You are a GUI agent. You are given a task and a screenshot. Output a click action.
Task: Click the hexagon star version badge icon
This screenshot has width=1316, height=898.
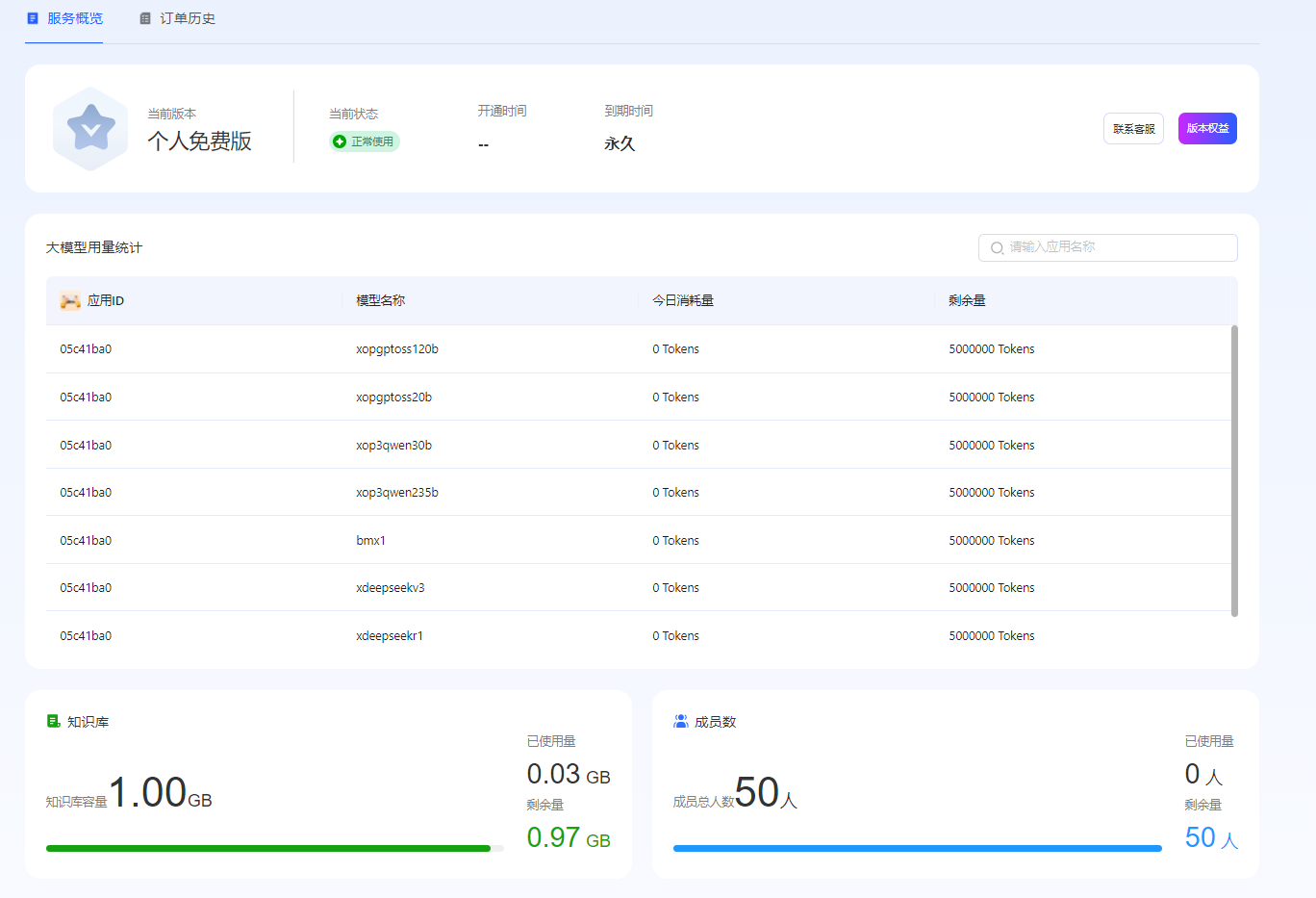coord(90,129)
